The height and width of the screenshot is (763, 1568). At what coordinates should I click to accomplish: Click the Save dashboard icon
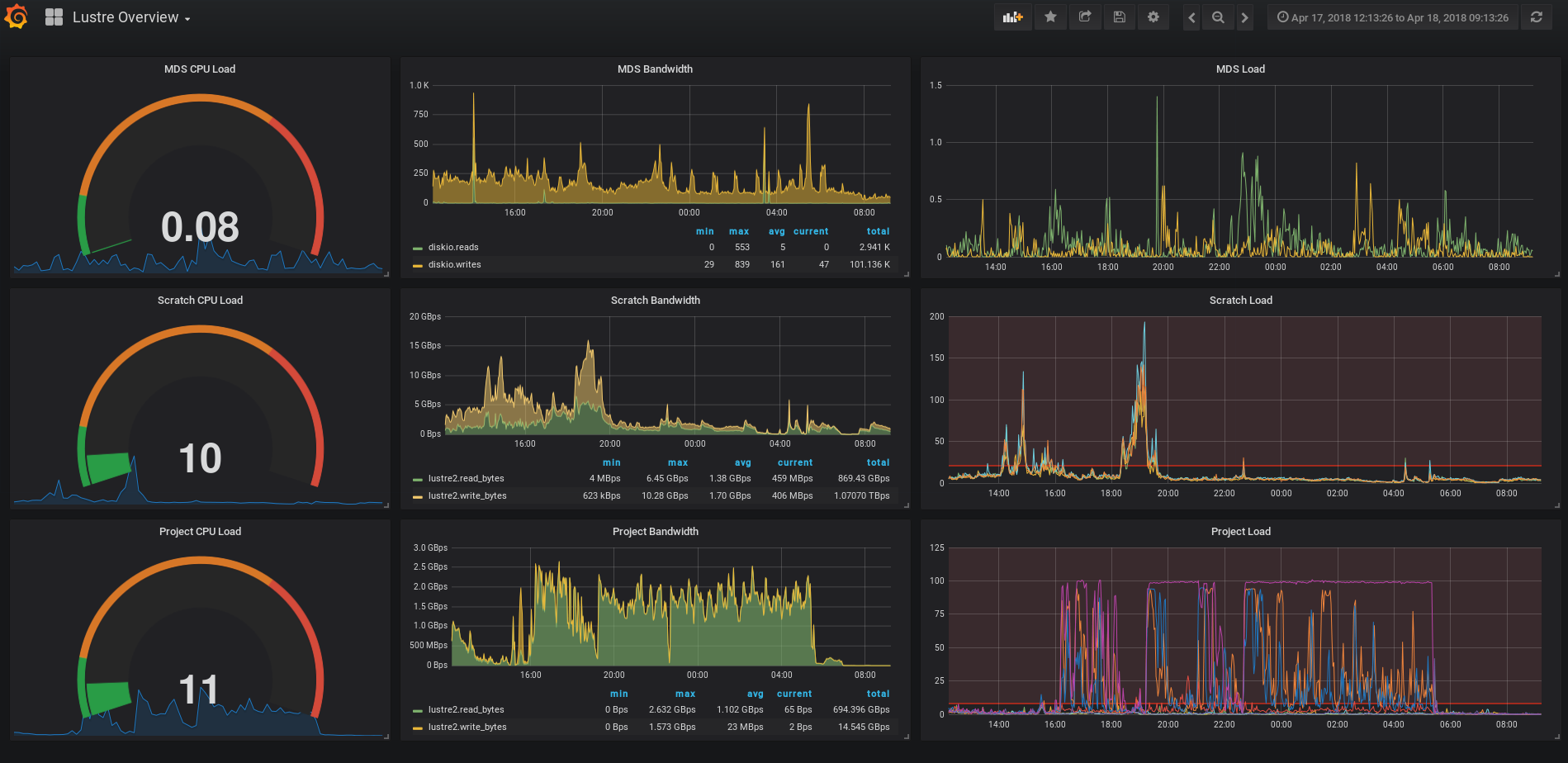coord(1120,17)
